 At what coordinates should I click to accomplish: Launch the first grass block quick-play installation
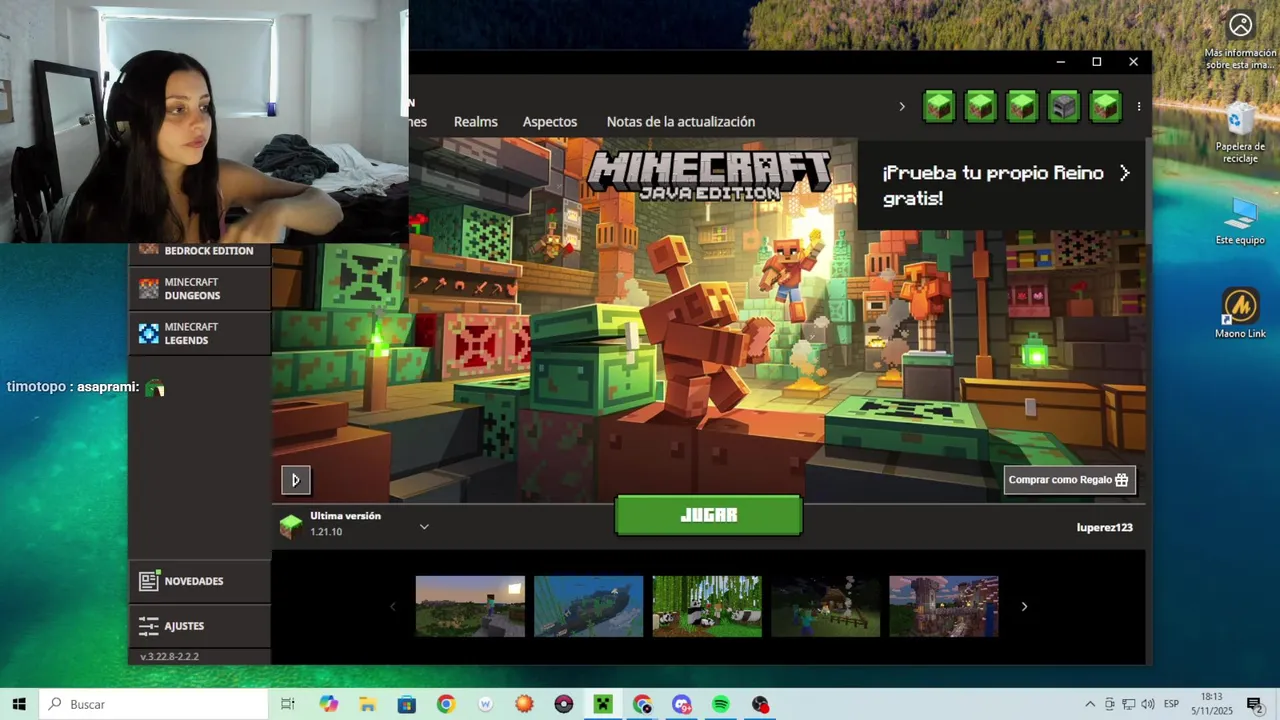938,106
